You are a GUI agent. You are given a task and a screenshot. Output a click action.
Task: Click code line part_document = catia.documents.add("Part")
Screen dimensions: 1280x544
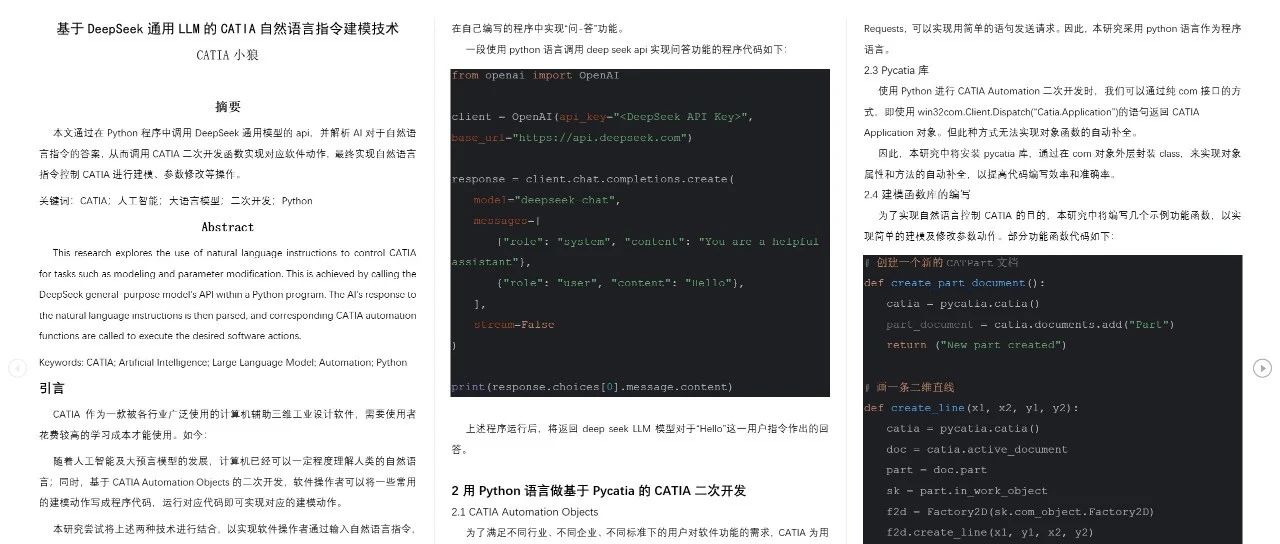(1030, 324)
